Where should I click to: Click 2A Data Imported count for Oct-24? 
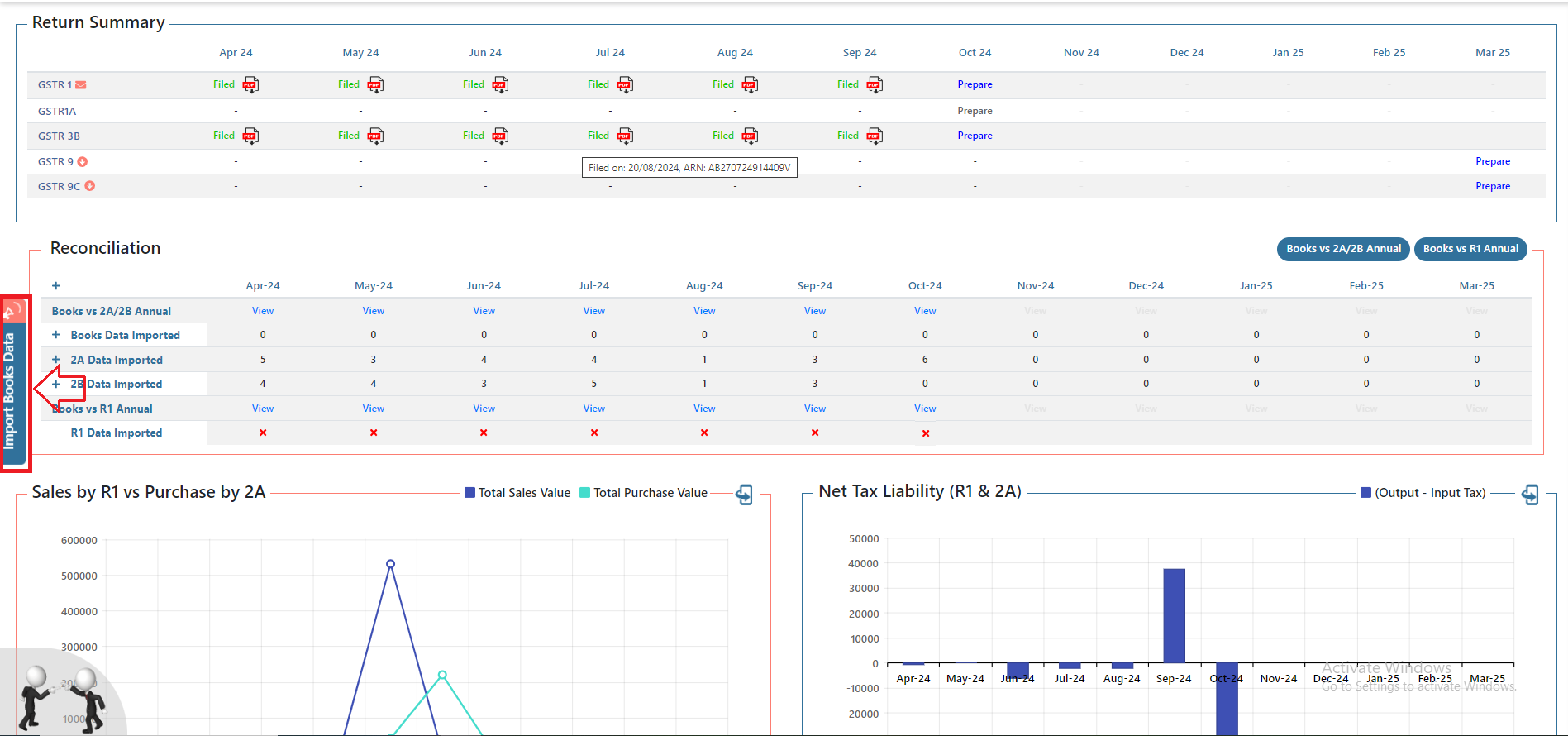click(925, 360)
